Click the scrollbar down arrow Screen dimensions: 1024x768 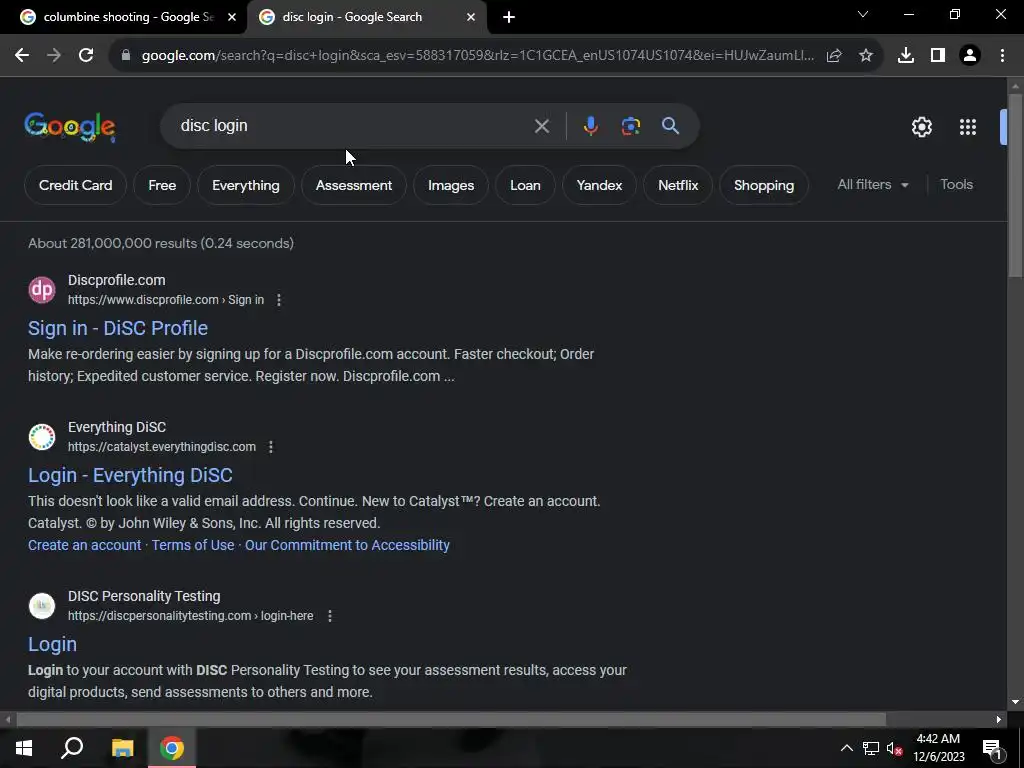coord(1015,703)
